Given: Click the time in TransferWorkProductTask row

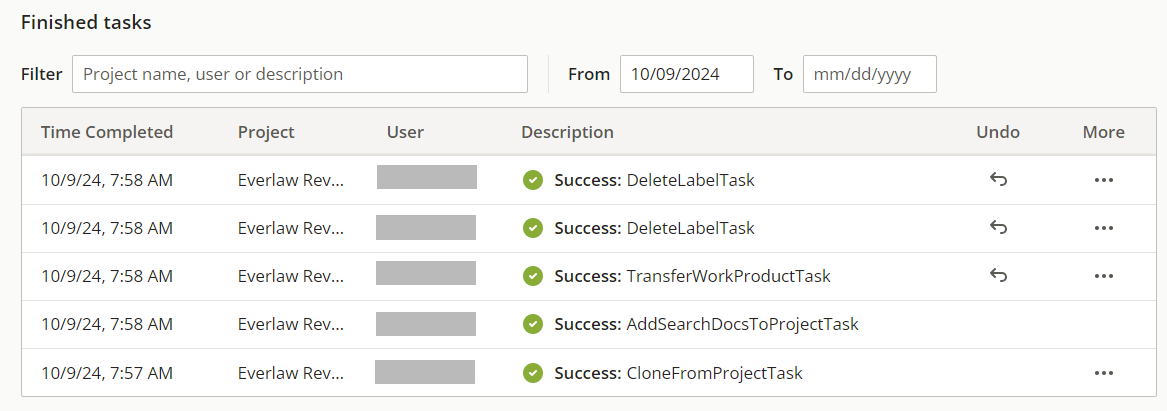Looking at the screenshot, I should click(107, 276).
